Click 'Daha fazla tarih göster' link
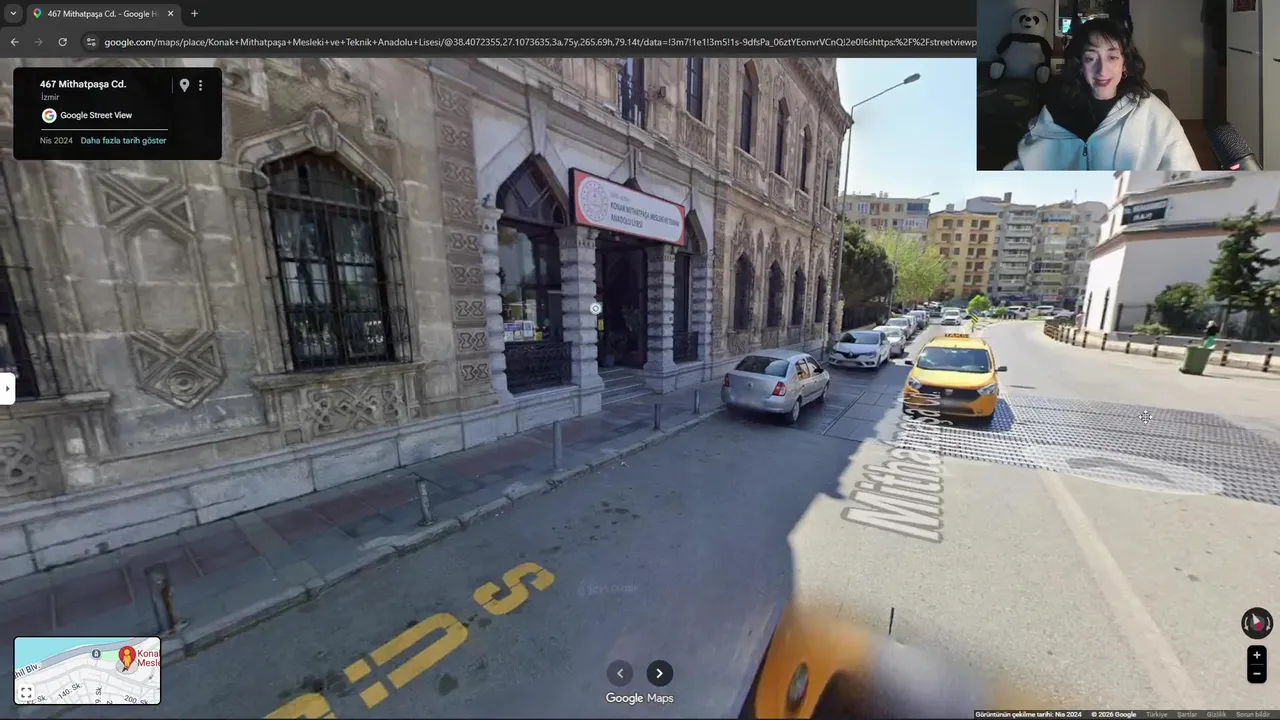This screenshot has height=720, width=1280. pos(123,141)
